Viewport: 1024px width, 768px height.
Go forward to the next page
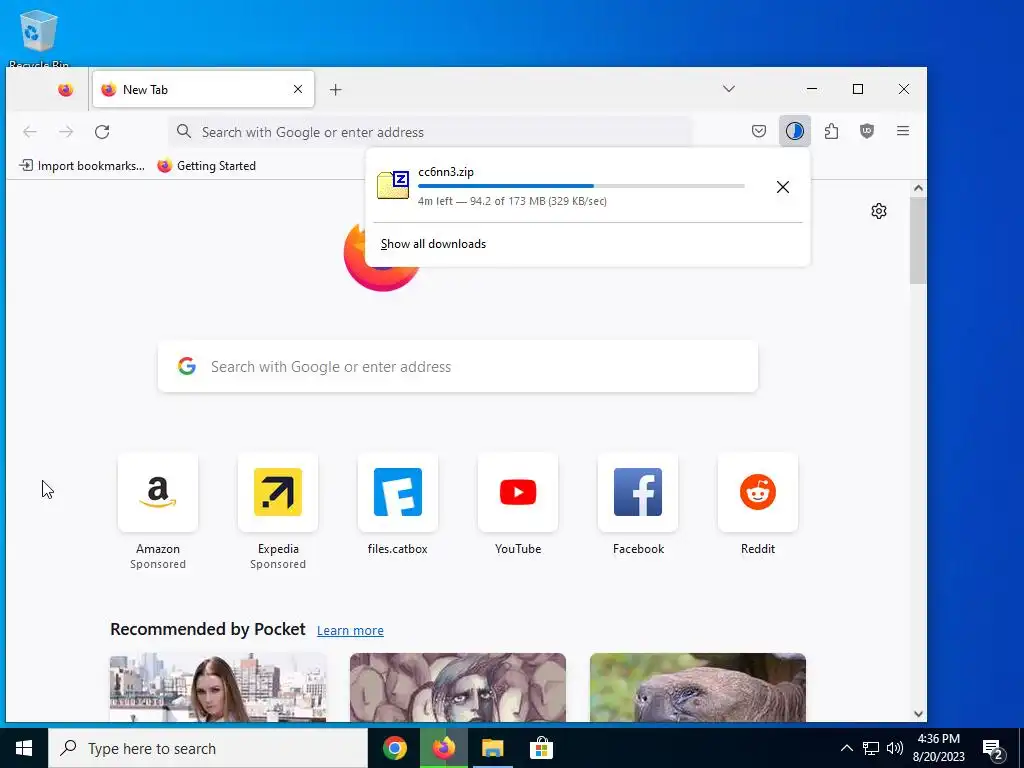pyautogui.click(x=66, y=132)
